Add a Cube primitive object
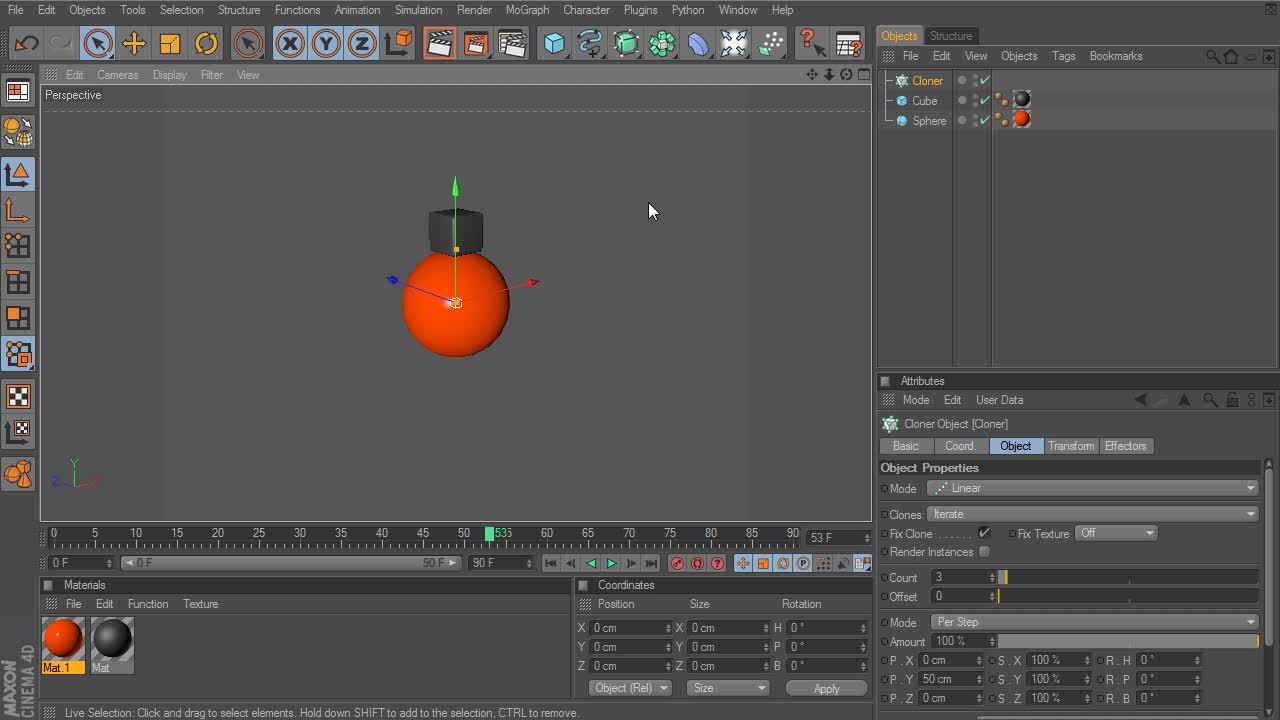Viewport: 1280px width, 720px height. [x=554, y=44]
